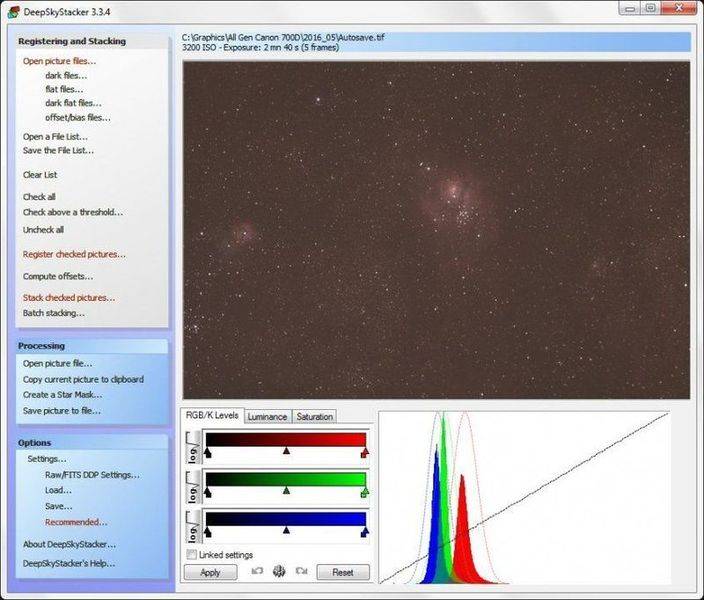Viewport: 704px width, 600px height.
Task: Click Stack checked pictures link
Action: click(x=69, y=297)
